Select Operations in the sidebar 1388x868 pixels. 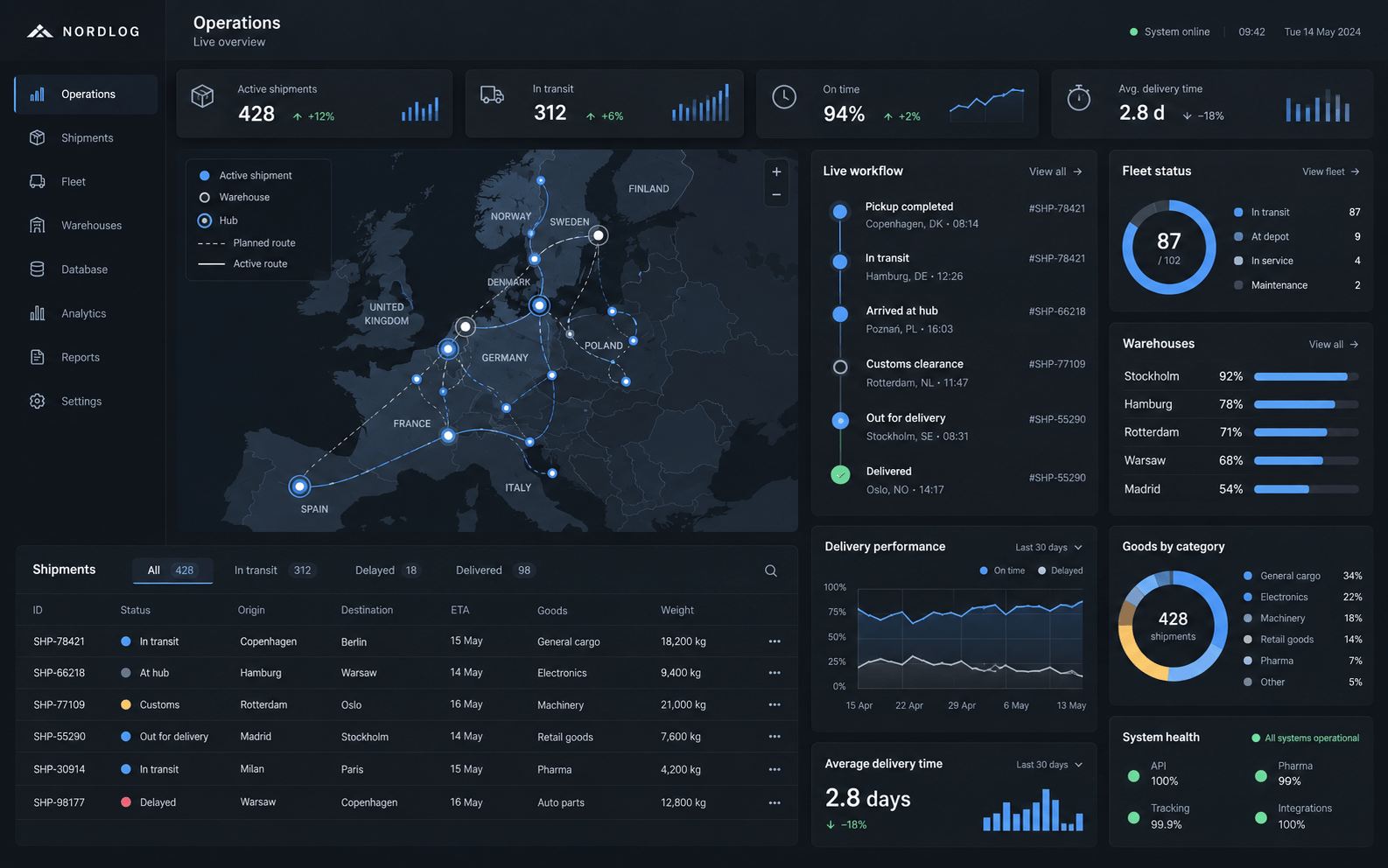tap(86, 94)
